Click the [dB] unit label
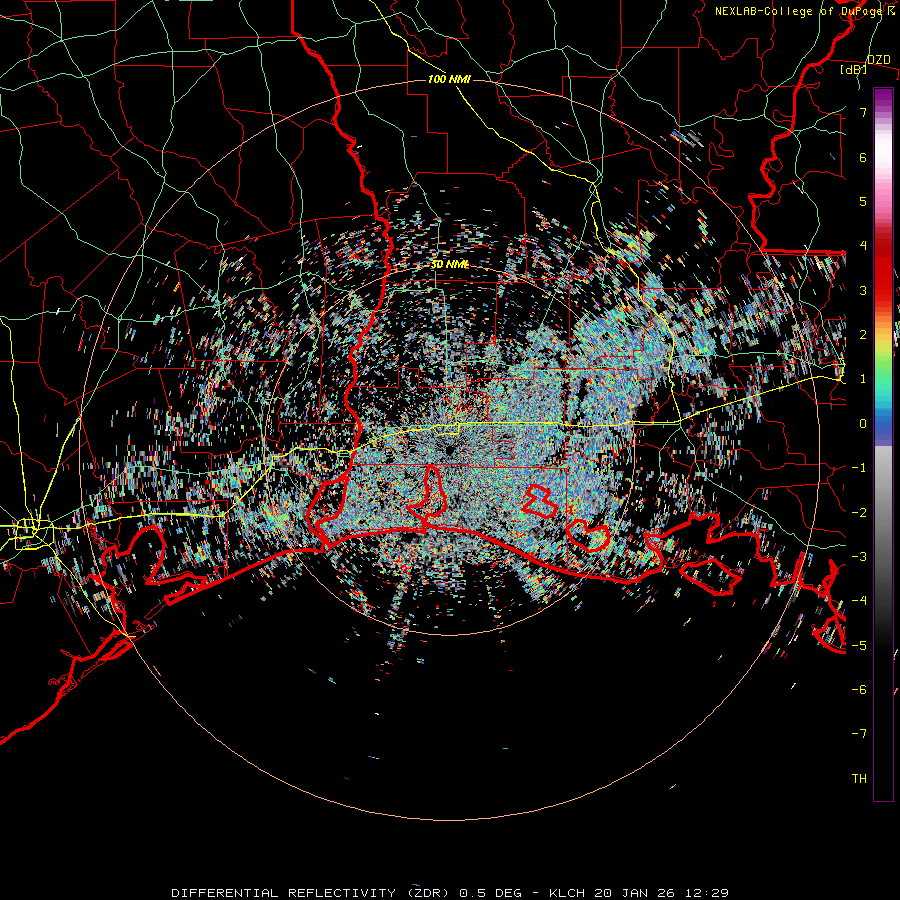The image size is (900, 900). pos(854,69)
